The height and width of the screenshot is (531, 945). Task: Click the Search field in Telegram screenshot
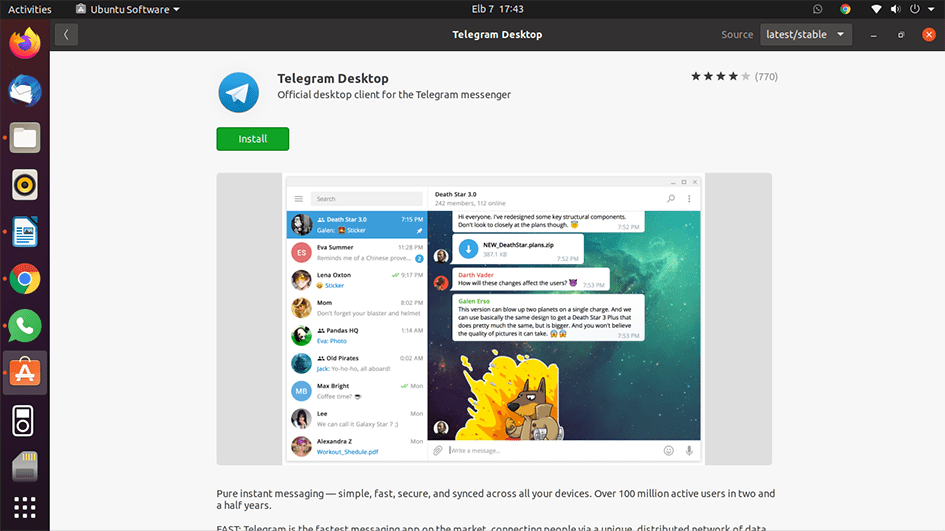[x=366, y=199]
